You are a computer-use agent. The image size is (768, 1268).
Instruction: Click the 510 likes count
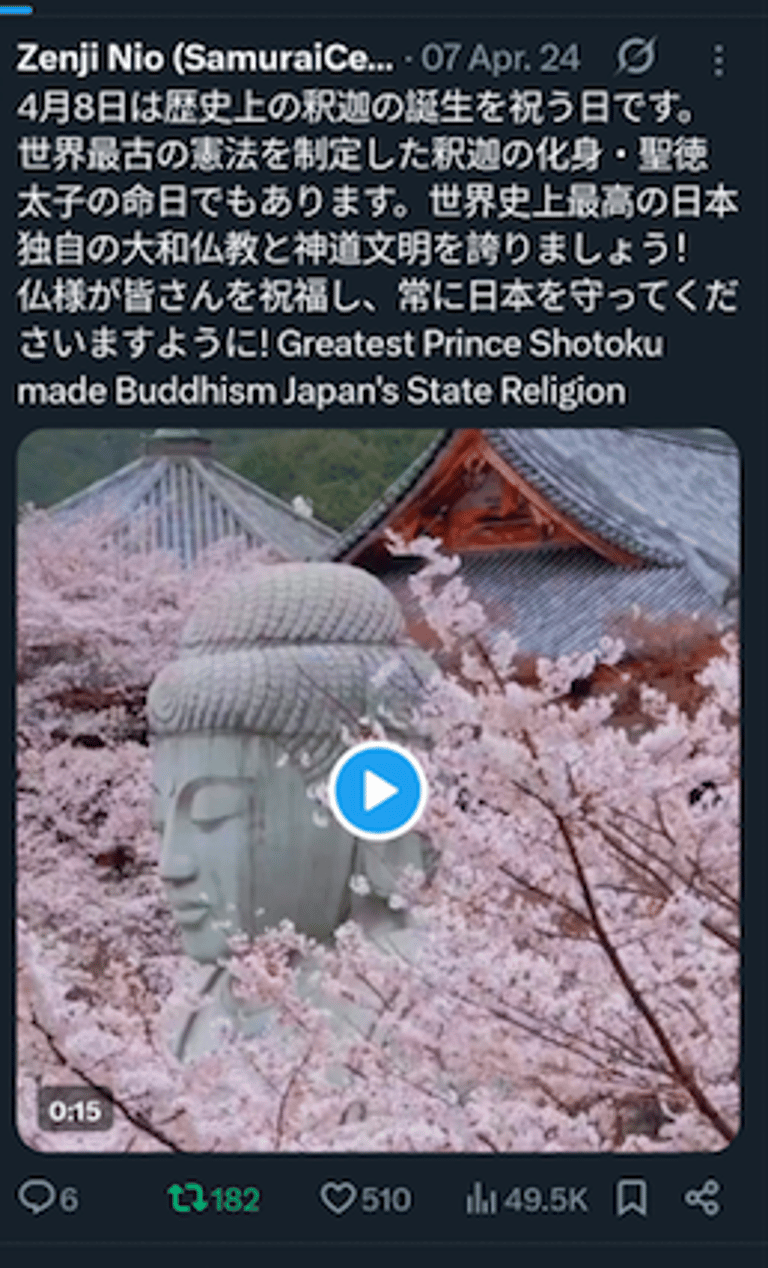point(386,1199)
